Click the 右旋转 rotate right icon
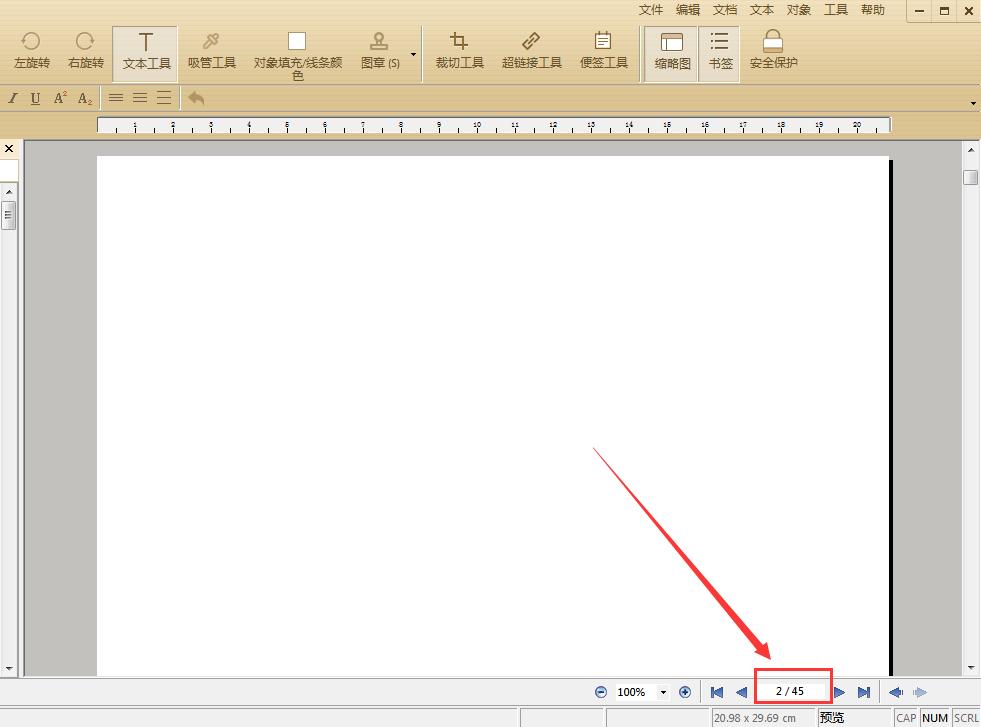 (x=85, y=43)
